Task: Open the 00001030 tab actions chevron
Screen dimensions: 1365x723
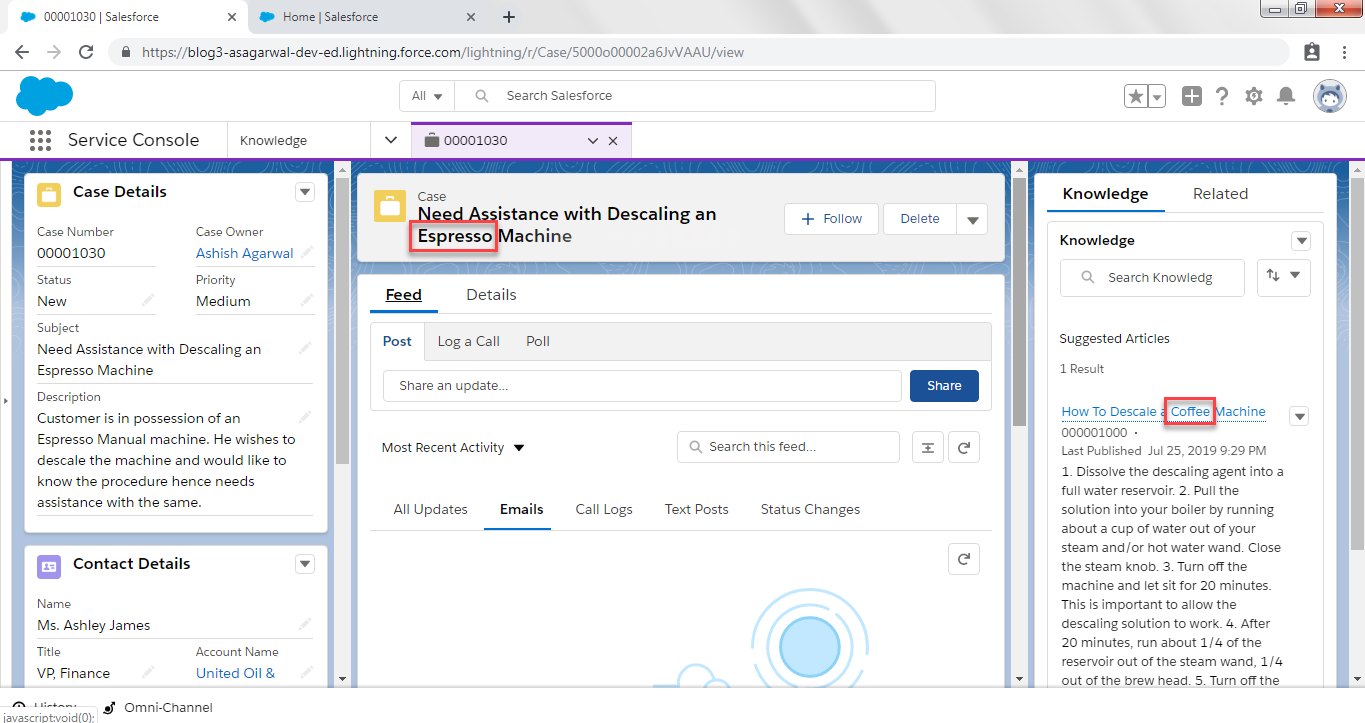Action: pos(592,141)
